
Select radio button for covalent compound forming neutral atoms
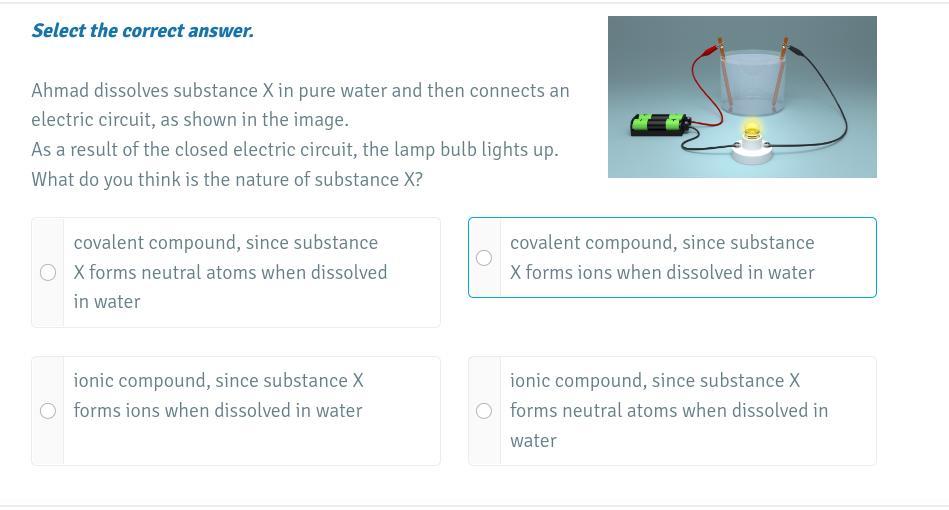tap(48, 273)
